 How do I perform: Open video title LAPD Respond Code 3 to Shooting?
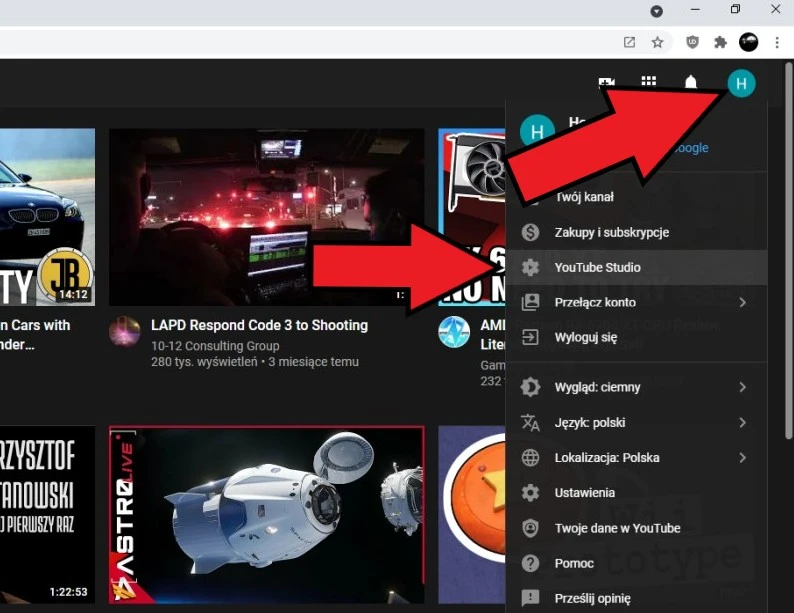[259, 325]
